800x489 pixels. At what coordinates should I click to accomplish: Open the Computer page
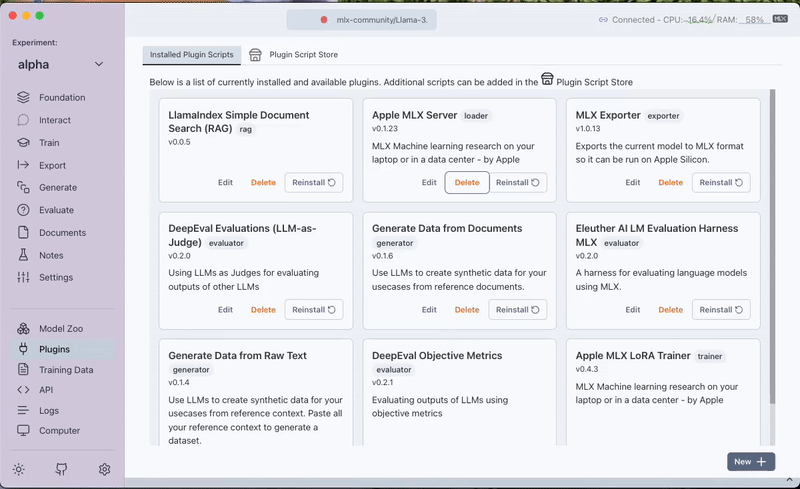[59, 431]
